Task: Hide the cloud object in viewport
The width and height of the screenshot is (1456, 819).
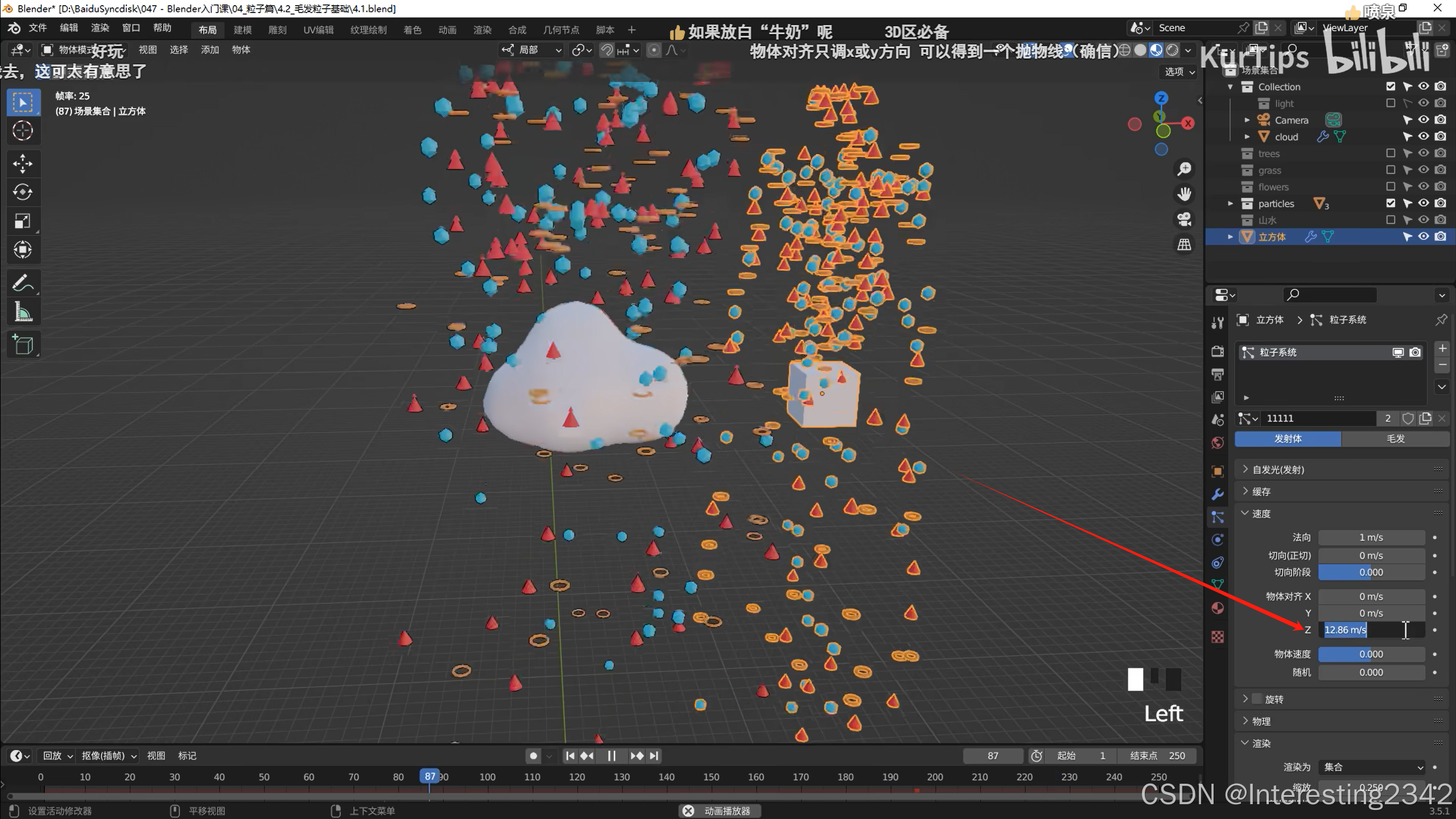Action: tap(1423, 136)
